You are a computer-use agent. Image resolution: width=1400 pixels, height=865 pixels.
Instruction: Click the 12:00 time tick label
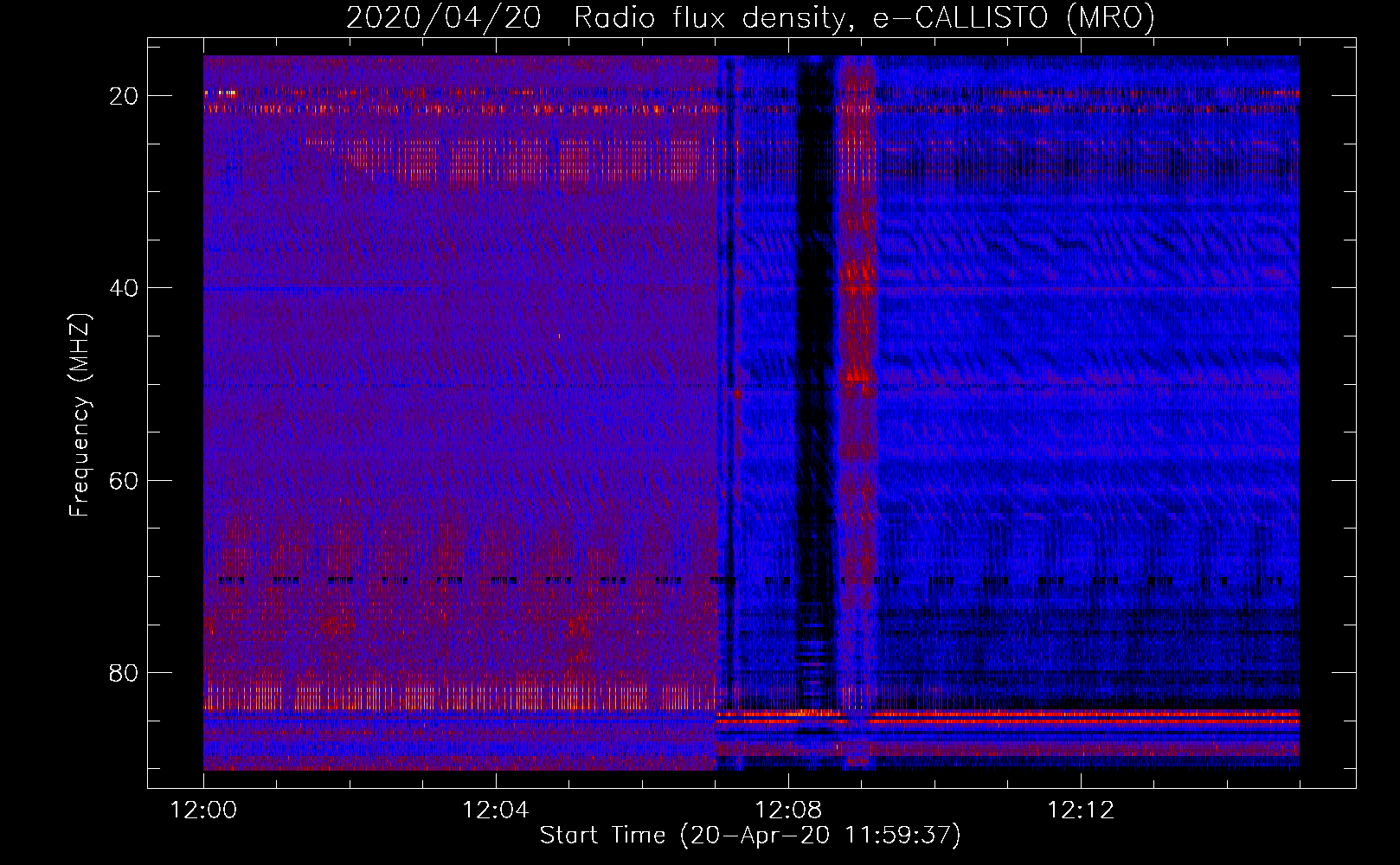pos(203,811)
